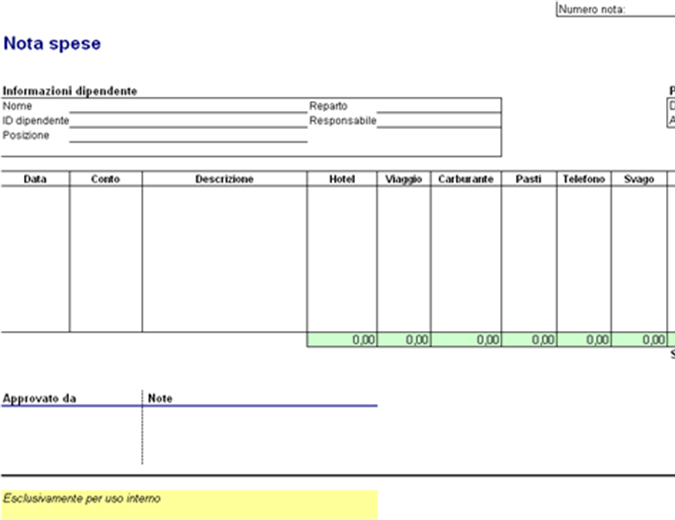Select the green Hotel total cell
Viewport: 675px width, 520px height.
pyautogui.click(x=342, y=340)
